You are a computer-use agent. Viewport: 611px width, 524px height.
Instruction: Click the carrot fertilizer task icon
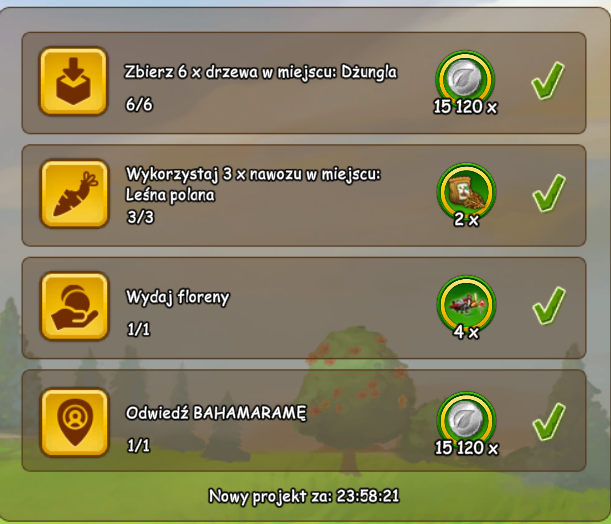(74, 194)
